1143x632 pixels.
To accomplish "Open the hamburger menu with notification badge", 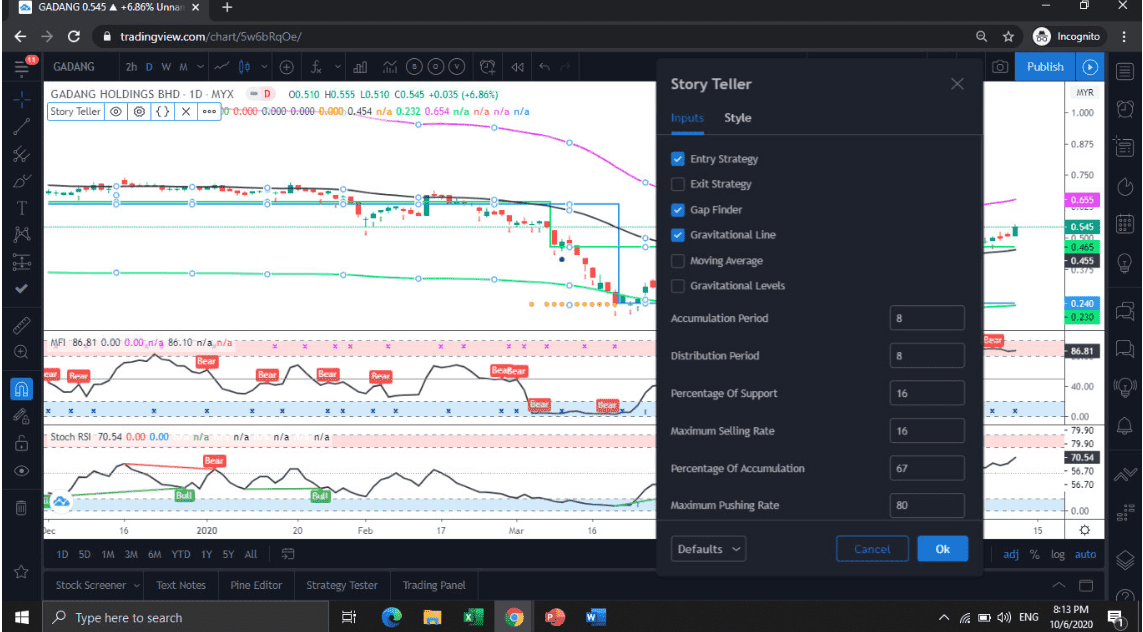I will point(22,67).
